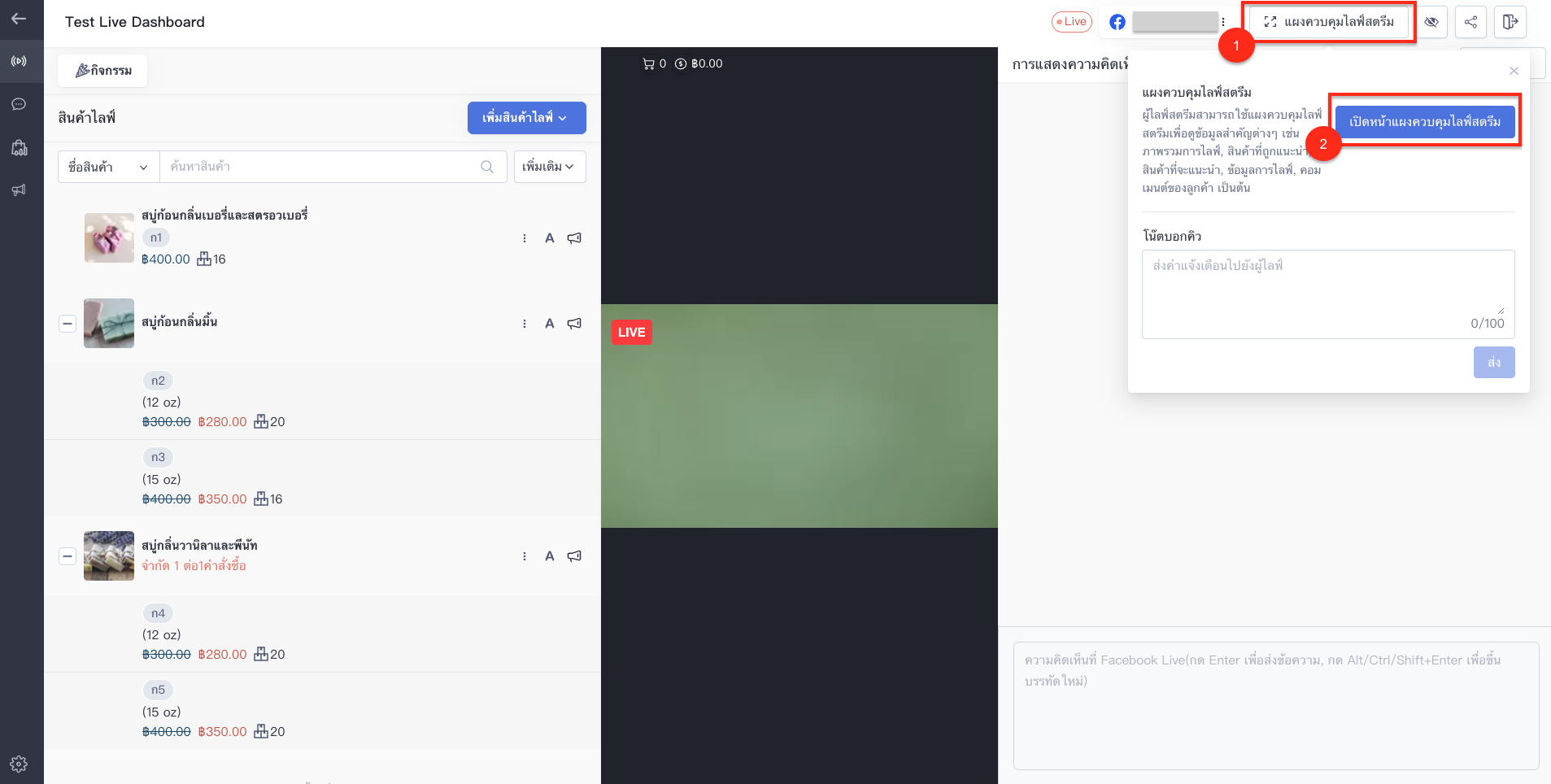This screenshot has height=784, width=1551.
Task: Click การแสดงความคิดเห็น comments panel heading
Action: click(x=1070, y=64)
